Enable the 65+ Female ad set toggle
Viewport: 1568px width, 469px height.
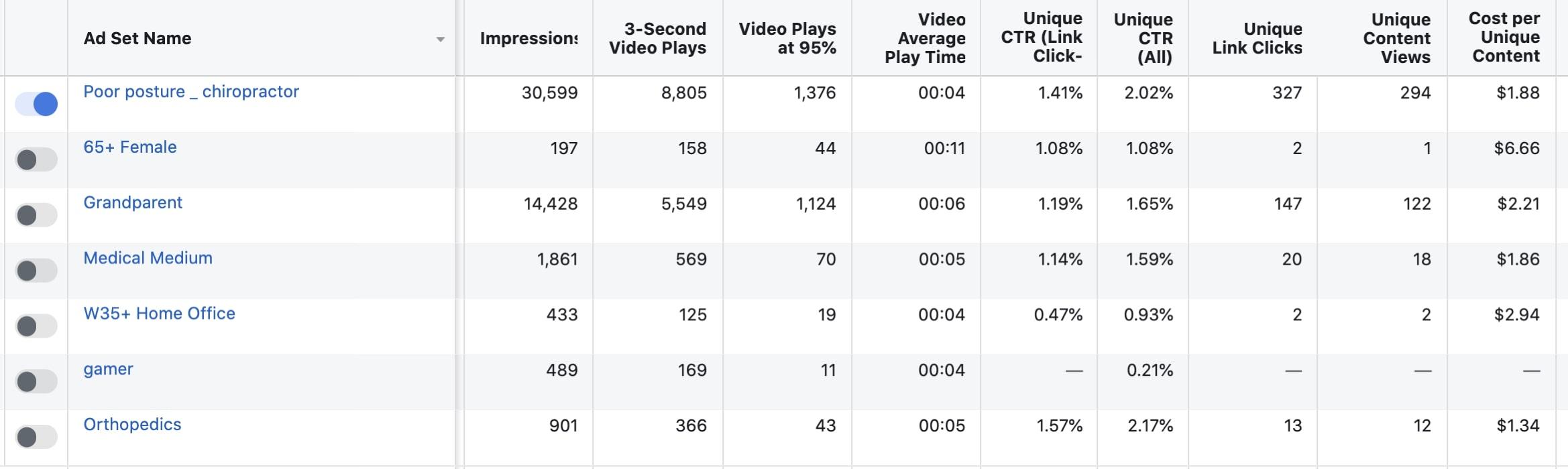(x=36, y=159)
